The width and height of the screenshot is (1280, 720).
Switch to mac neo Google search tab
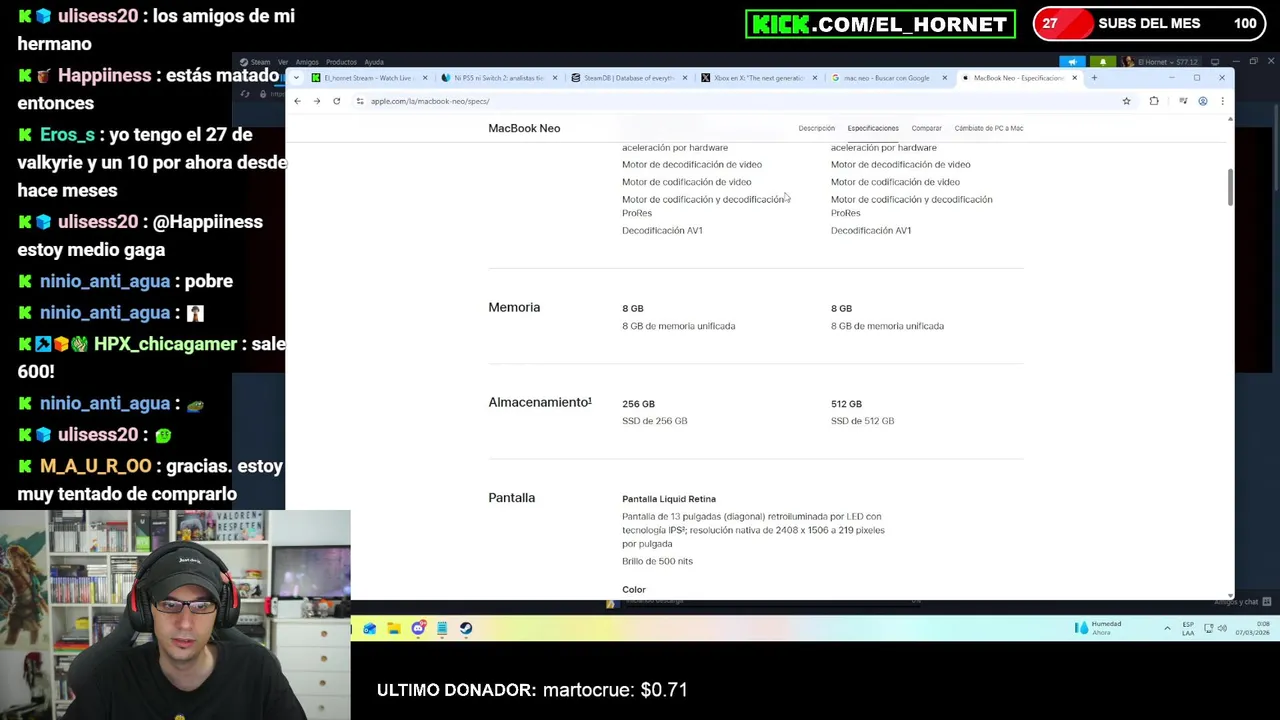pyautogui.click(x=888, y=78)
